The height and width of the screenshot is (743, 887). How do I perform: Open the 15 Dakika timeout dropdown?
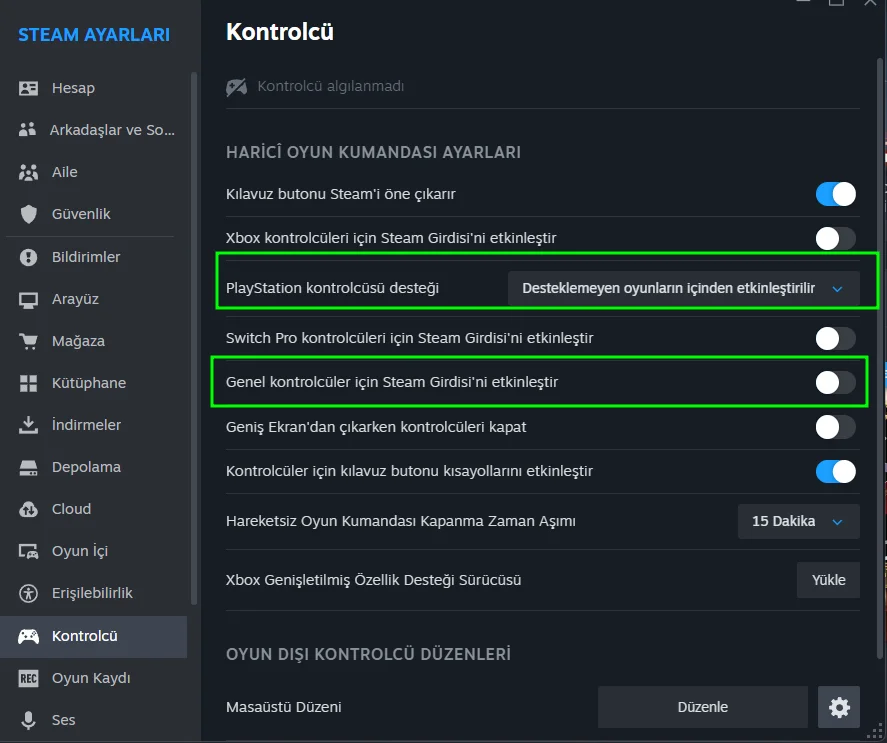click(799, 521)
